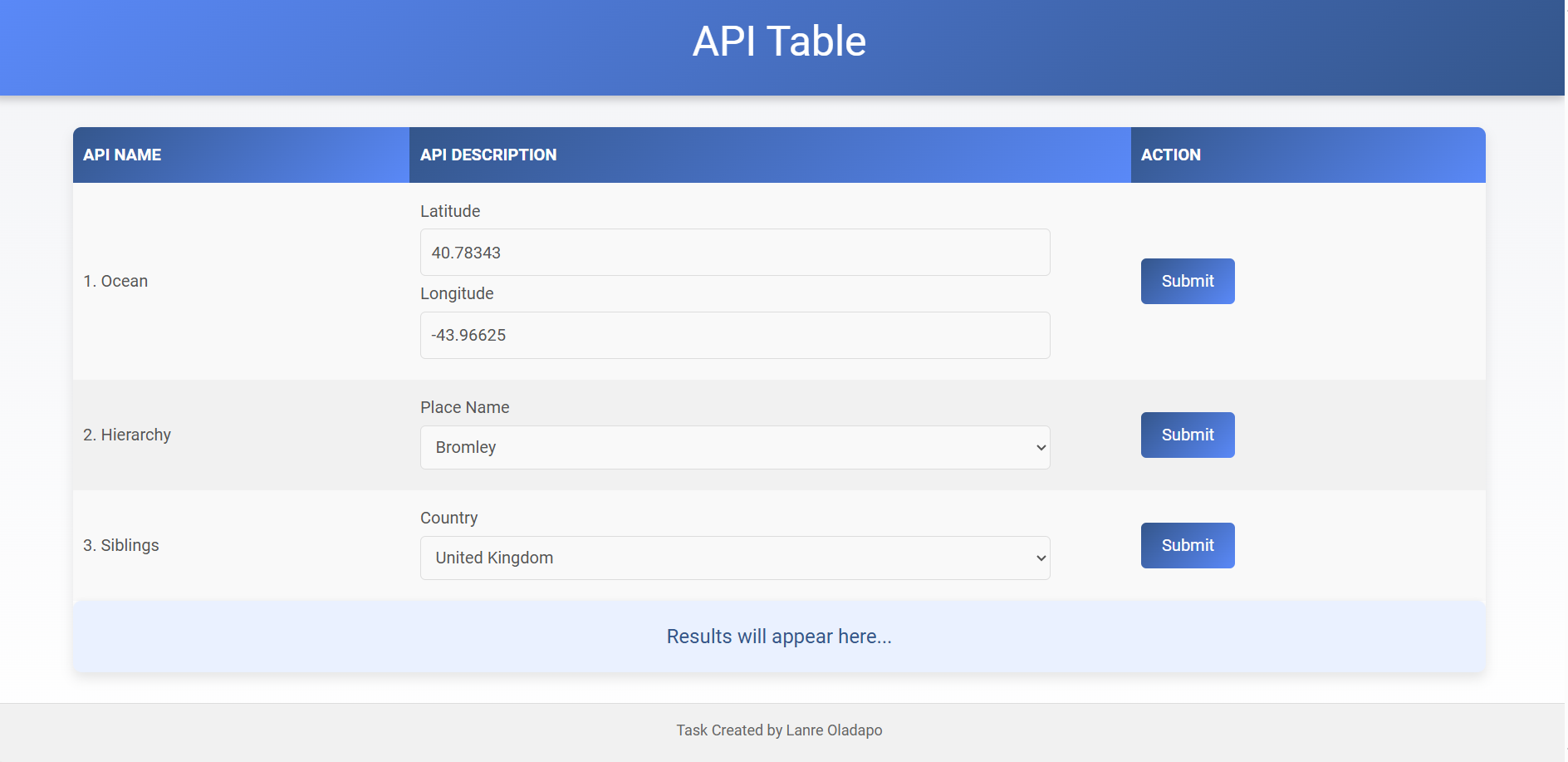Select the API NAME column header
Viewport: 1568px width, 762px height.
coord(122,155)
